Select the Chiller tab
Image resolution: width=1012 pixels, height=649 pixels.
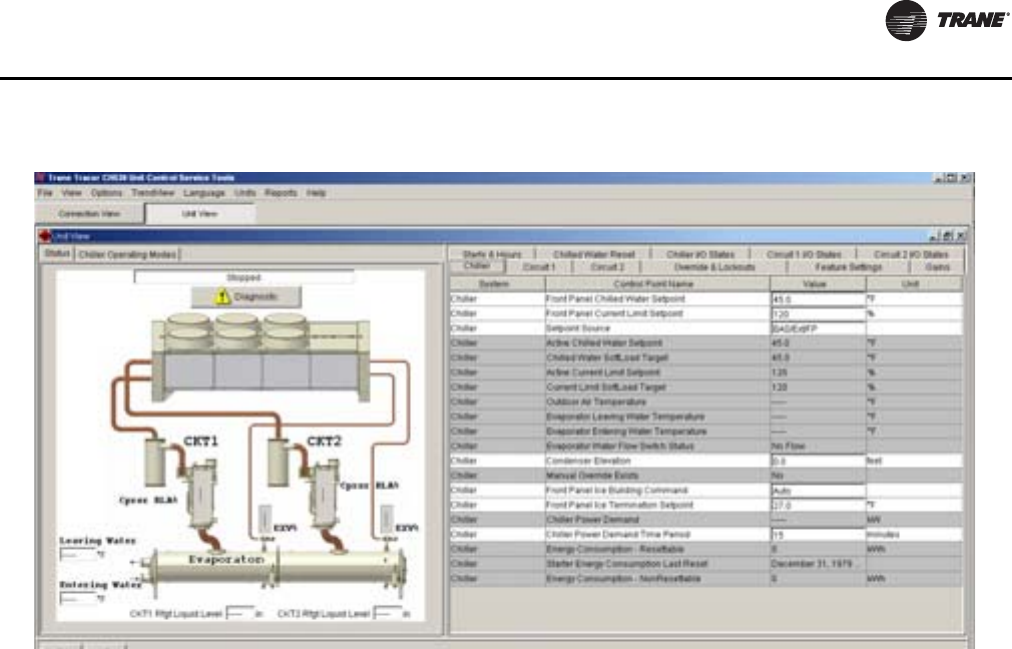coord(477,266)
